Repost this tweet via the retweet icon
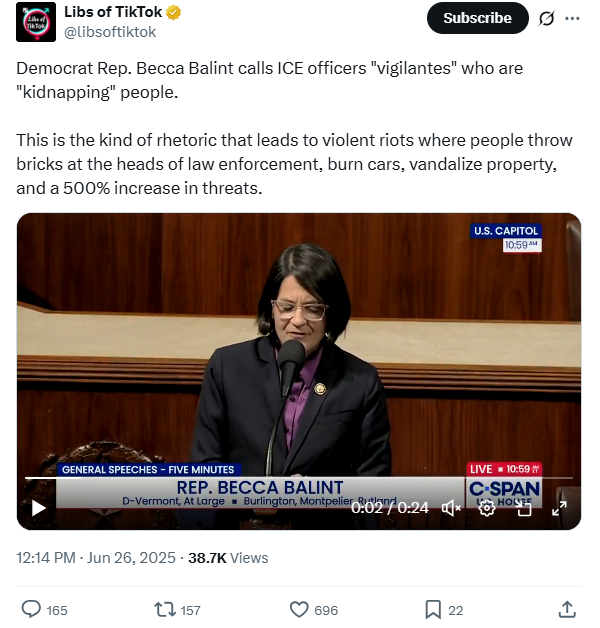The height and width of the screenshot is (628, 600). coord(165,609)
